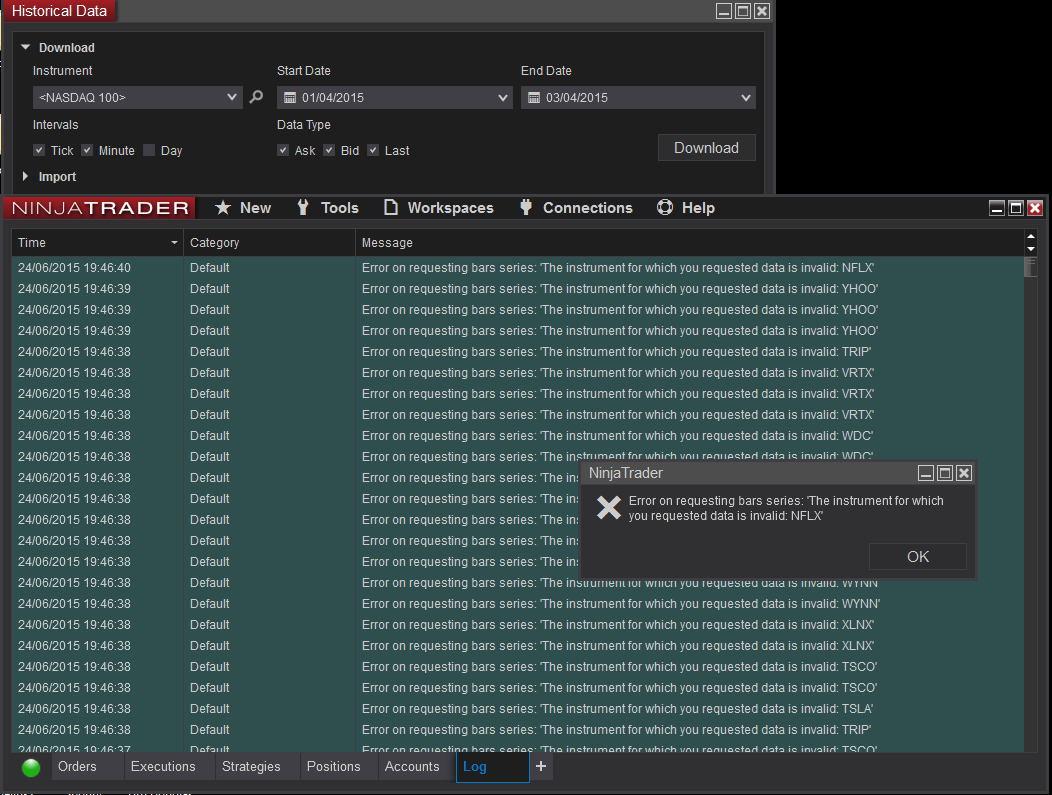Click the star icon beside New

(223, 208)
